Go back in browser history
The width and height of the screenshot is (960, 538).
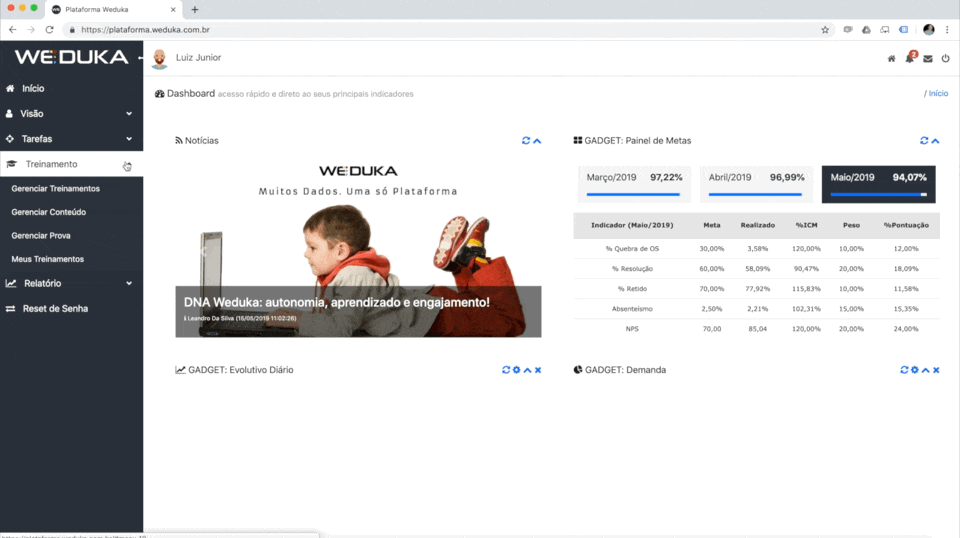12,29
